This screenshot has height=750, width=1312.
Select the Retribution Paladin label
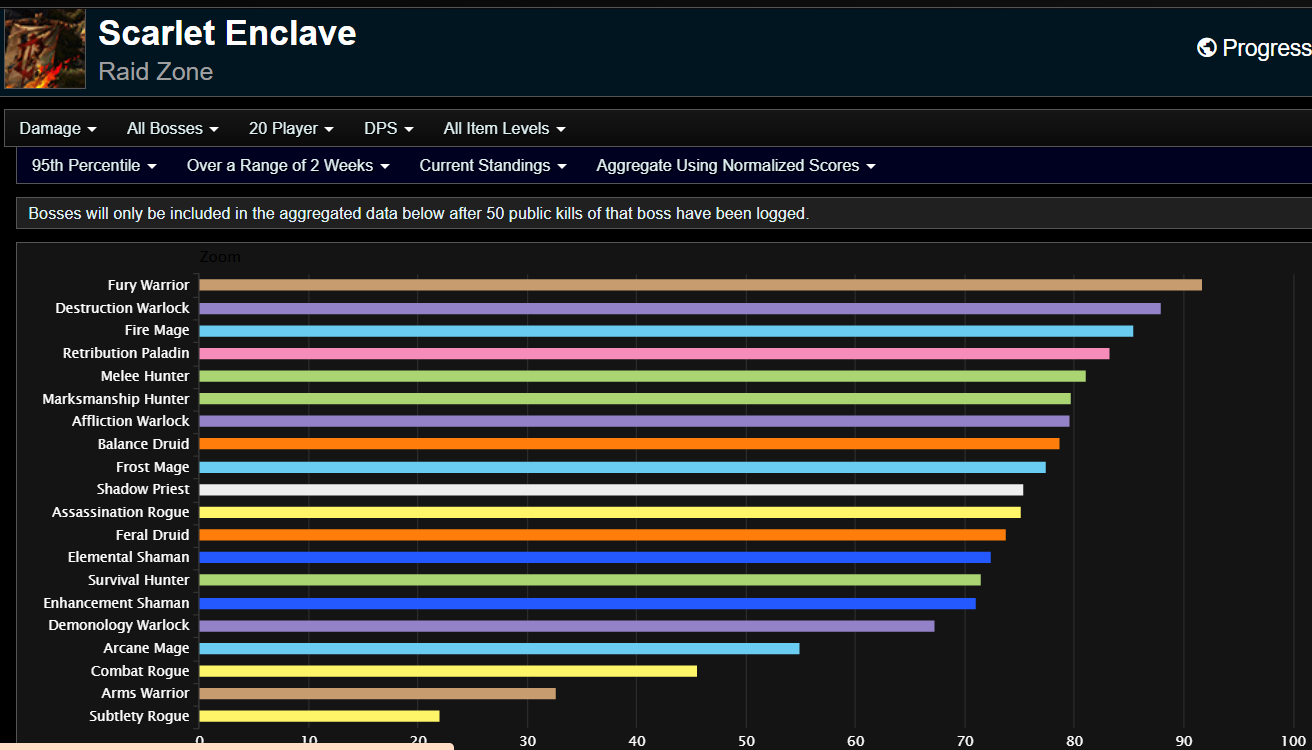tap(126, 353)
